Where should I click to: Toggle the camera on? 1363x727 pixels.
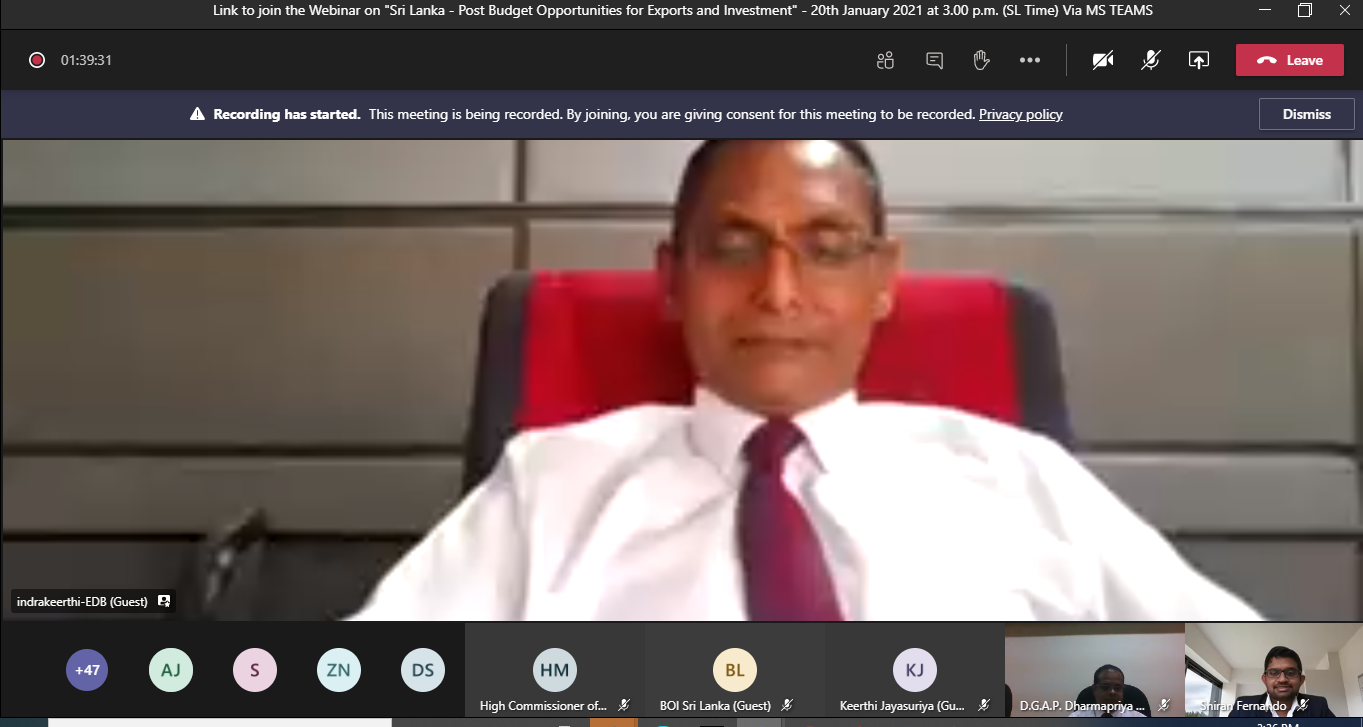click(1102, 60)
